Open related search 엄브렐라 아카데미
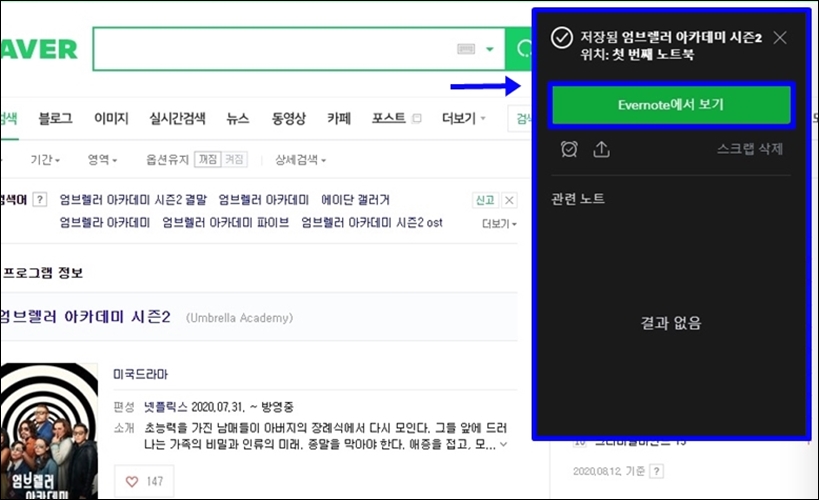The width and height of the screenshot is (819, 500). pos(104,223)
